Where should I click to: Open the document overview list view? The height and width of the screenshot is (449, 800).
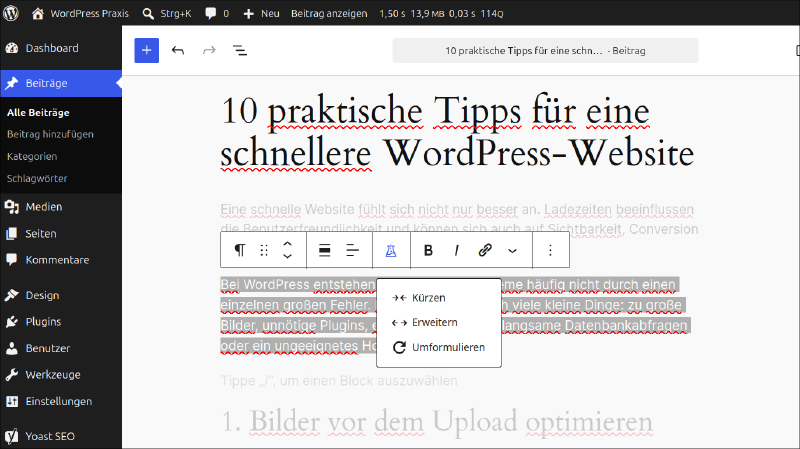click(240, 50)
